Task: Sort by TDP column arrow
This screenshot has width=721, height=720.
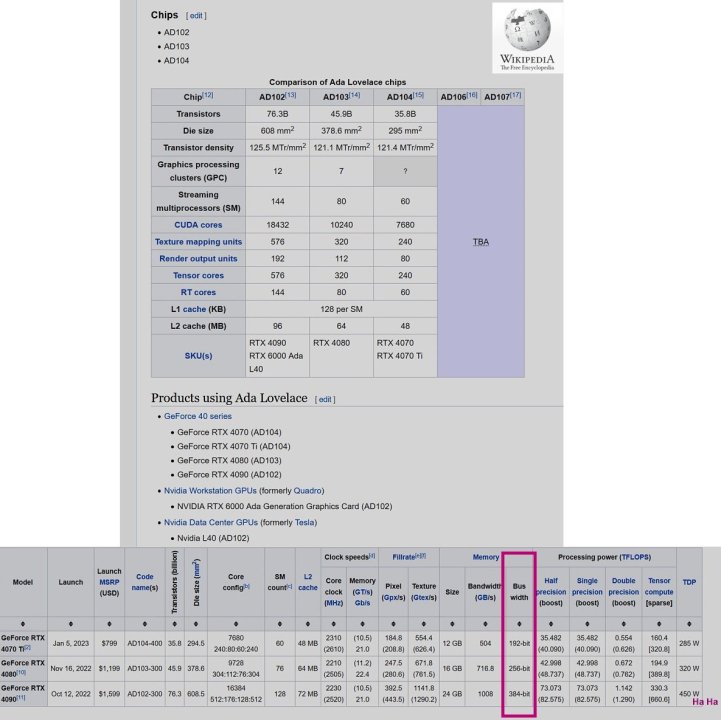Action: pyautogui.click(x=689, y=622)
